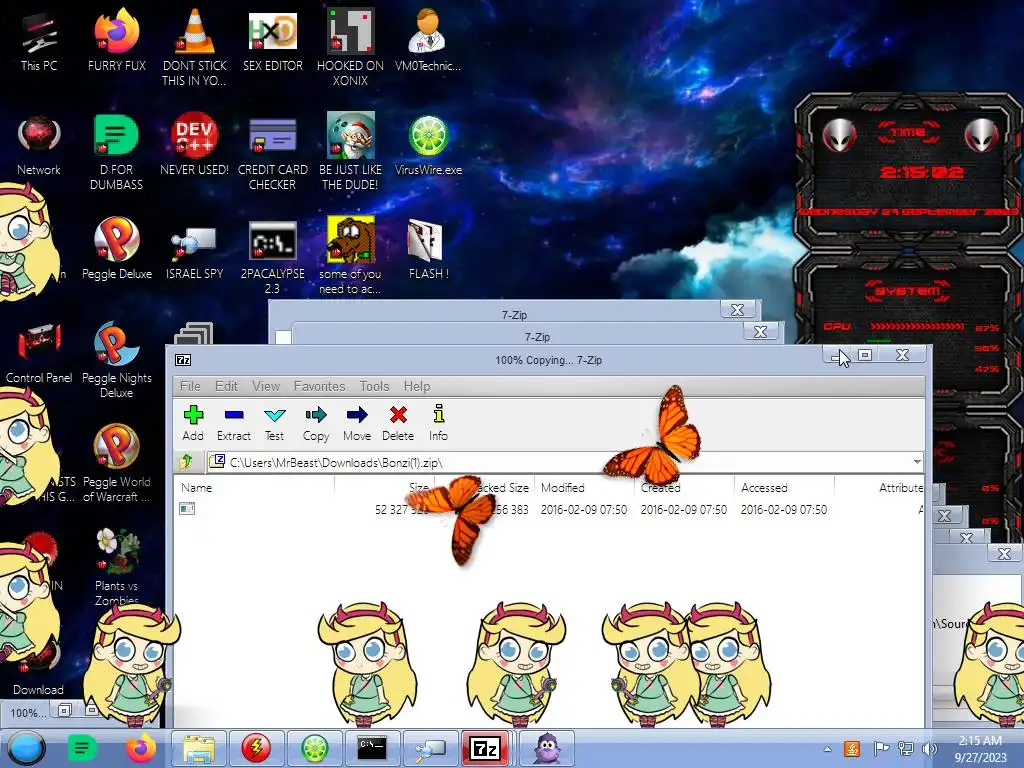Sort by the Accessed column header
1024x768 pixels.
click(784, 487)
